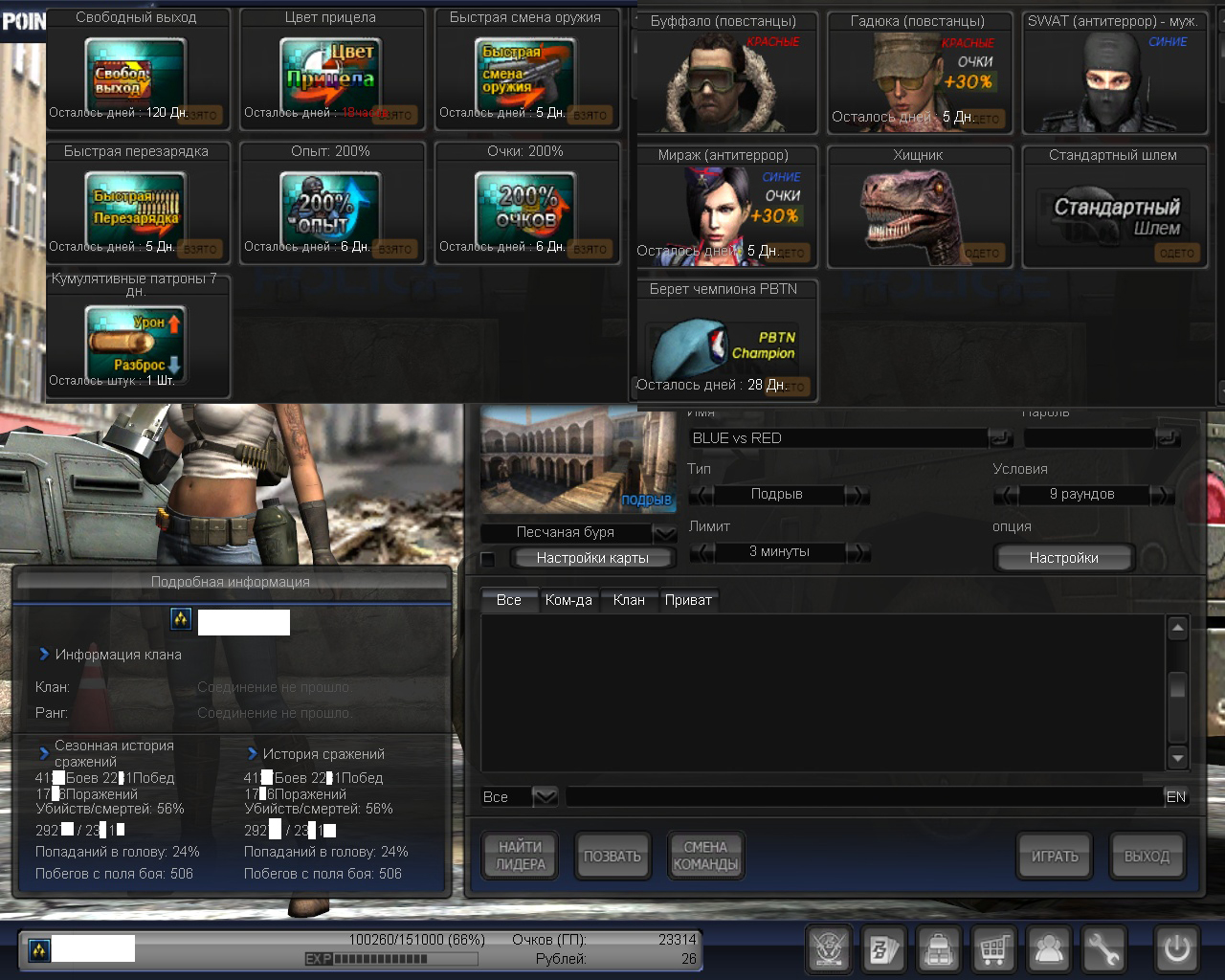The width and height of the screenshot is (1225, 980).
Task: Click the power exit icon
Action: [x=1176, y=949]
